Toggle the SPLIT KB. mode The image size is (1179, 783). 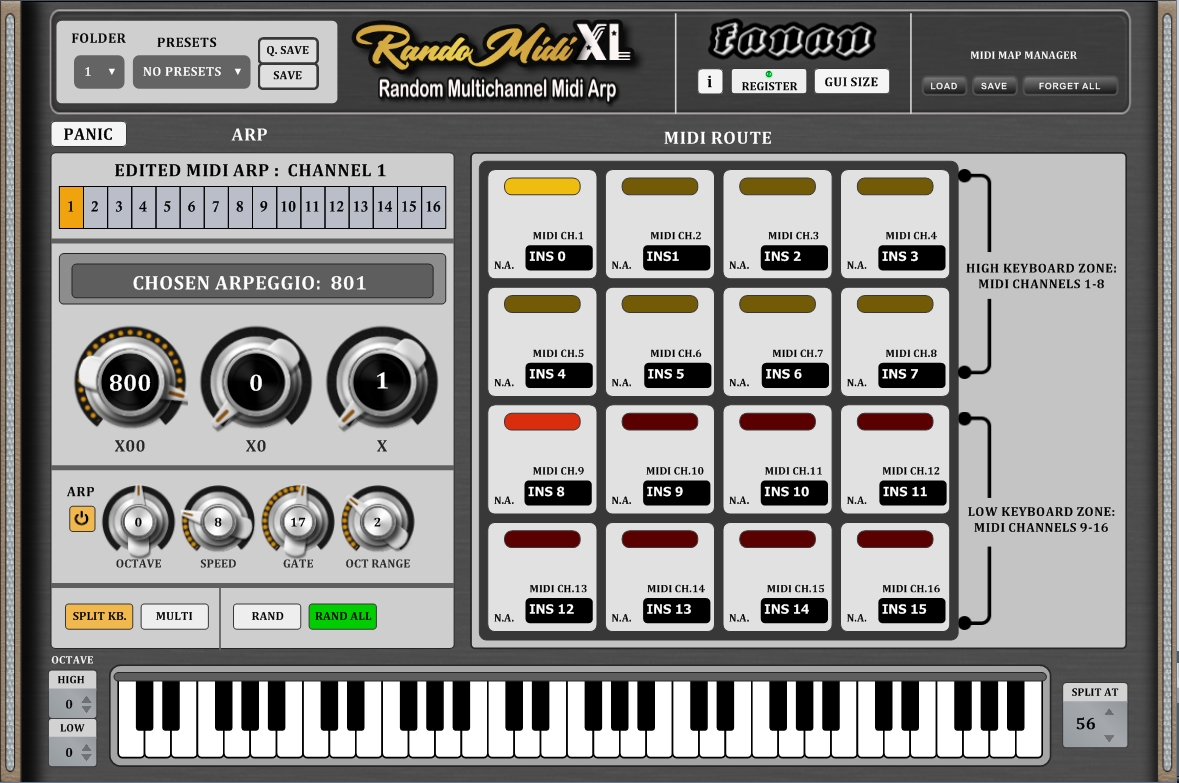(x=99, y=616)
